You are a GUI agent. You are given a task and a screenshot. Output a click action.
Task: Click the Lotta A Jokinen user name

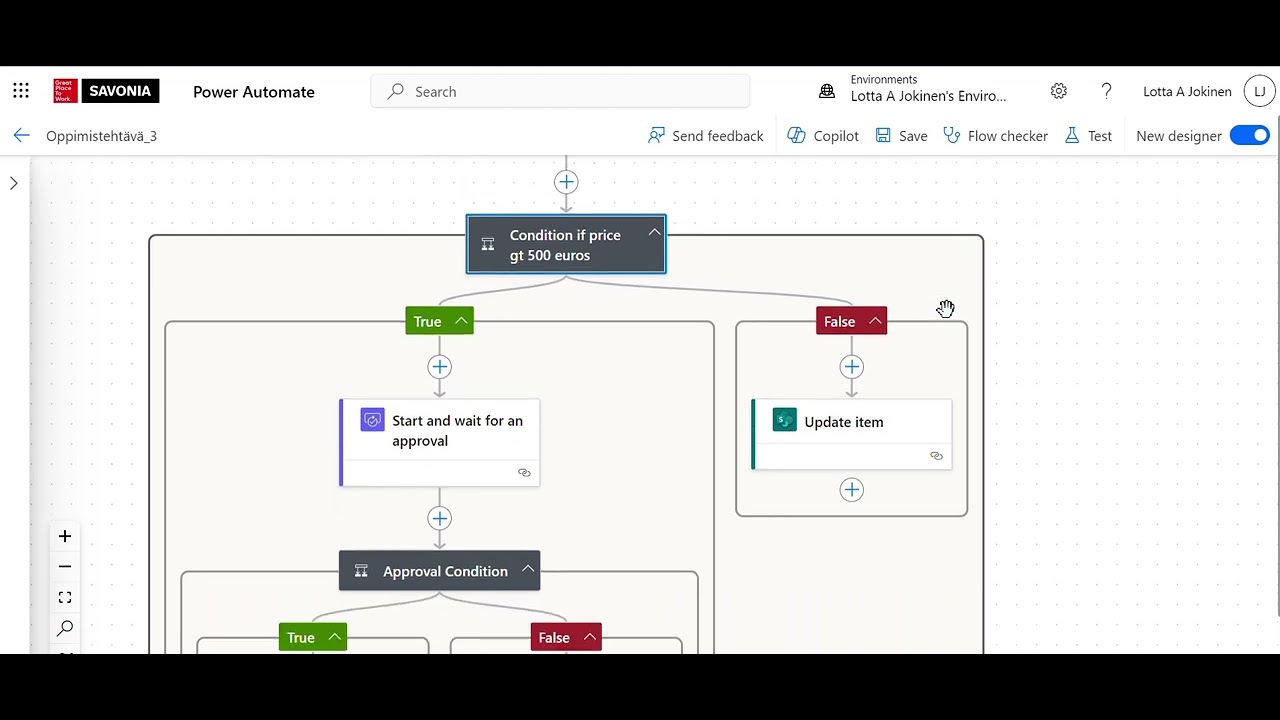1187,91
